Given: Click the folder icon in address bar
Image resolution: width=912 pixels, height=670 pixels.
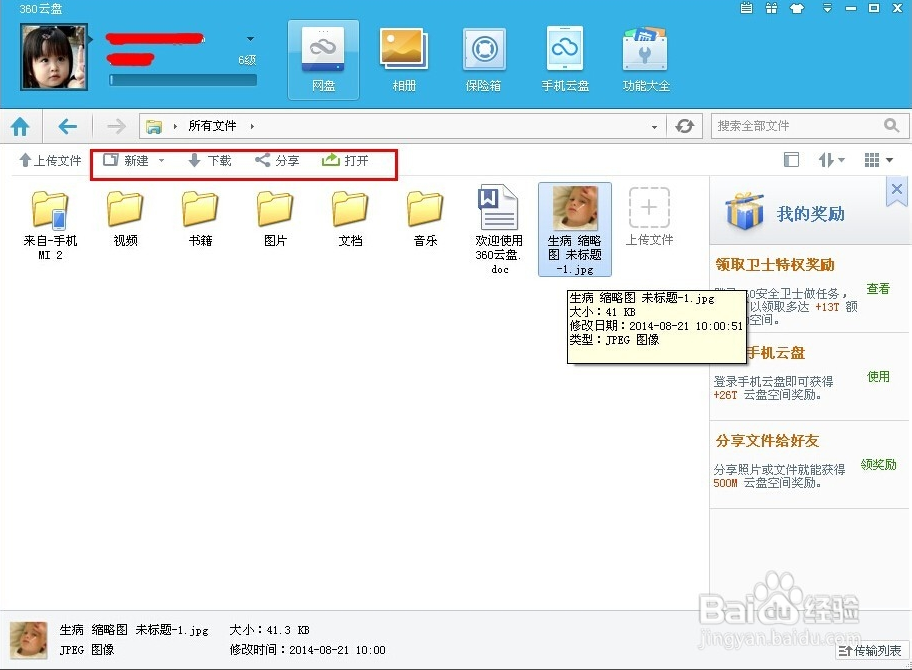Looking at the screenshot, I should pos(154,126).
